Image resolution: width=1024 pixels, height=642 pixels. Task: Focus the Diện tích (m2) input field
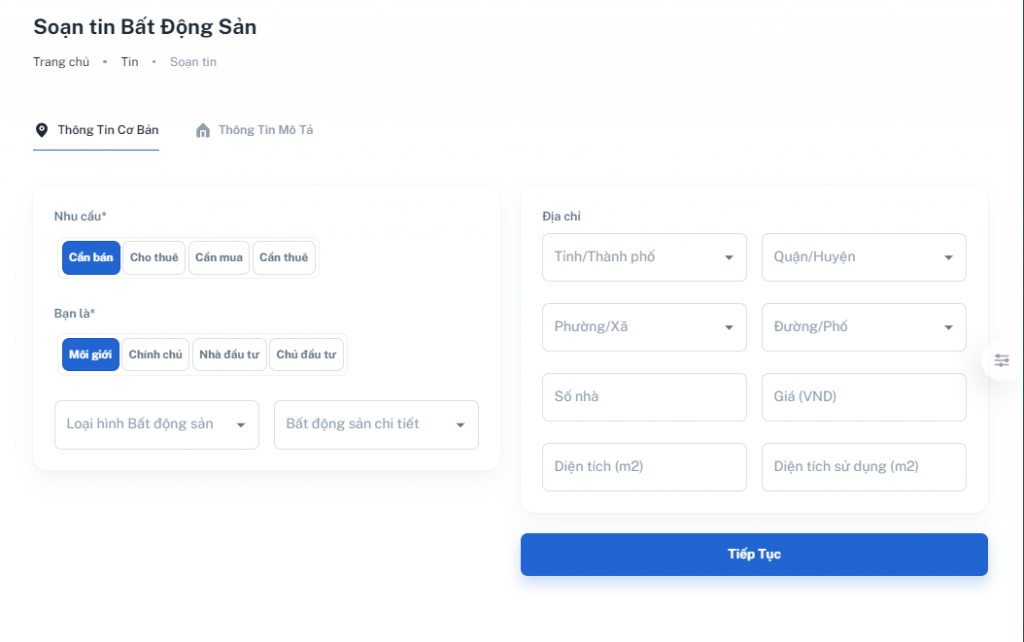click(644, 467)
